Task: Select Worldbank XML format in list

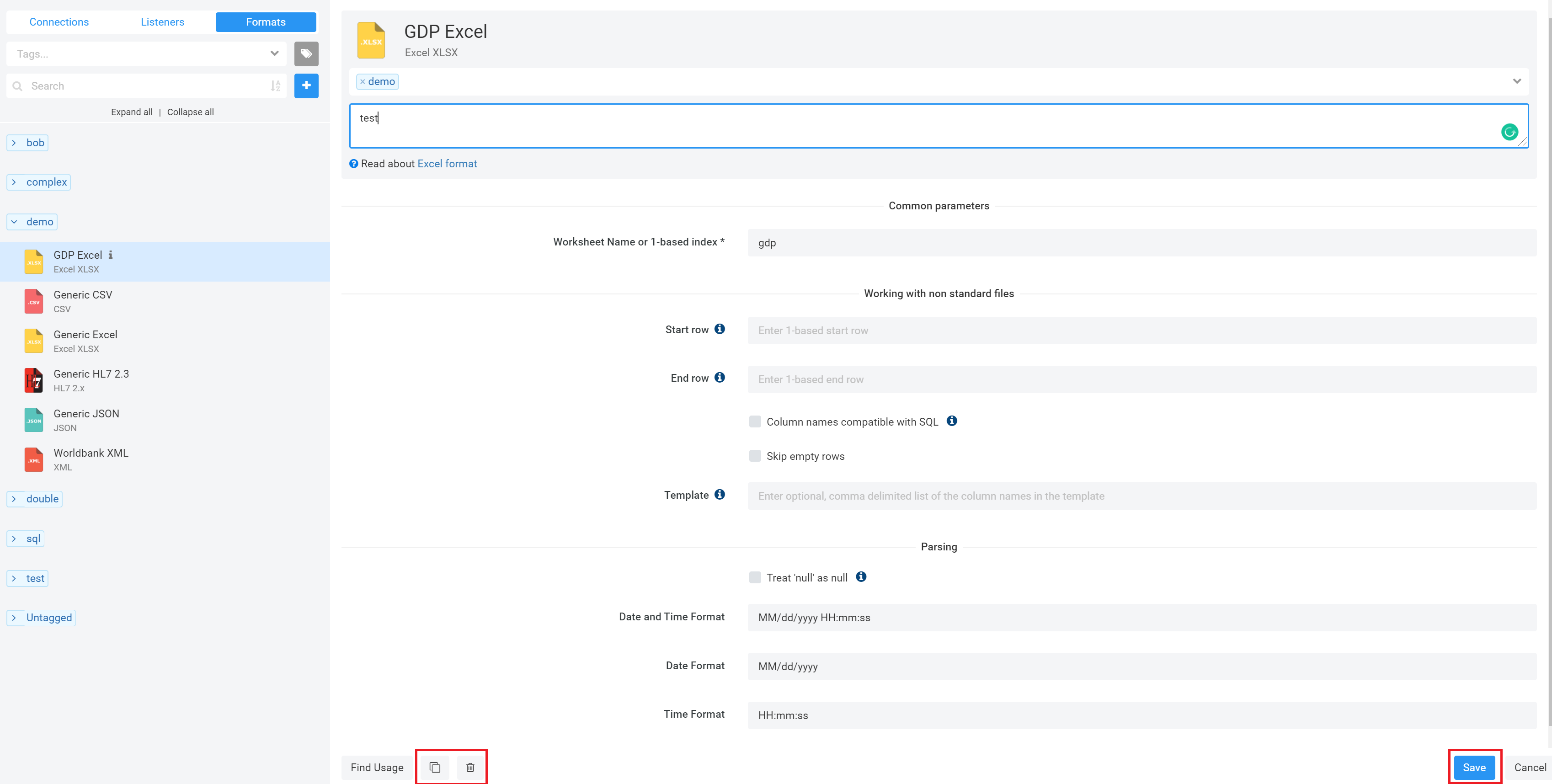Action: (165, 460)
